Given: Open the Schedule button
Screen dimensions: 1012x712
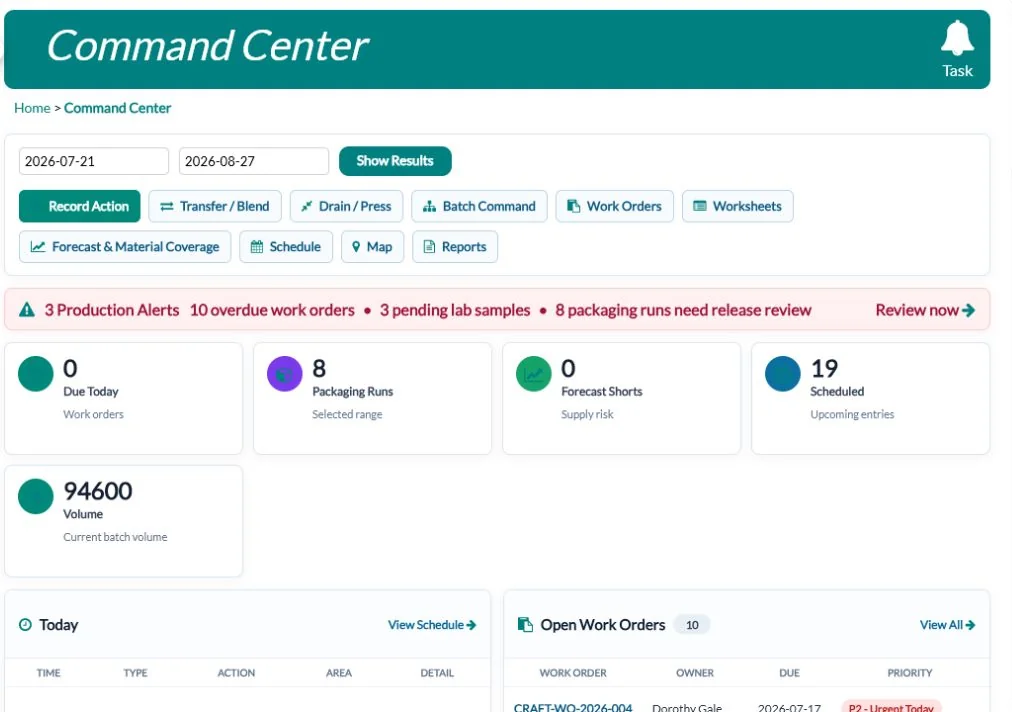Looking at the screenshot, I should 286,247.
